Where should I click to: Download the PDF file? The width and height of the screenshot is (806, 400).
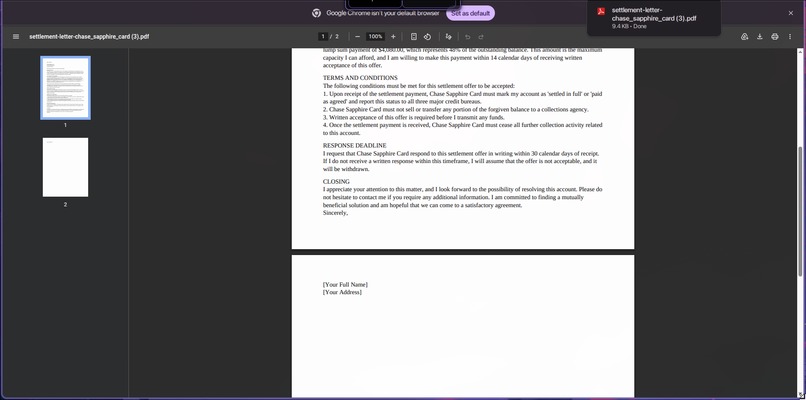click(x=759, y=37)
